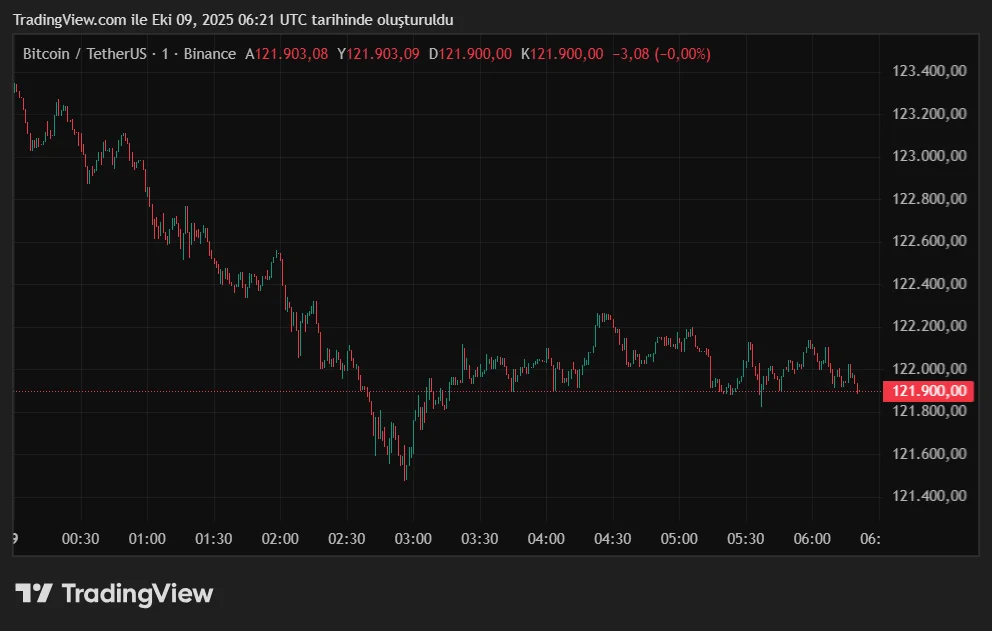This screenshot has width=992, height=631.
Task: Click the high value Y121.903,09
Action: 378,54
